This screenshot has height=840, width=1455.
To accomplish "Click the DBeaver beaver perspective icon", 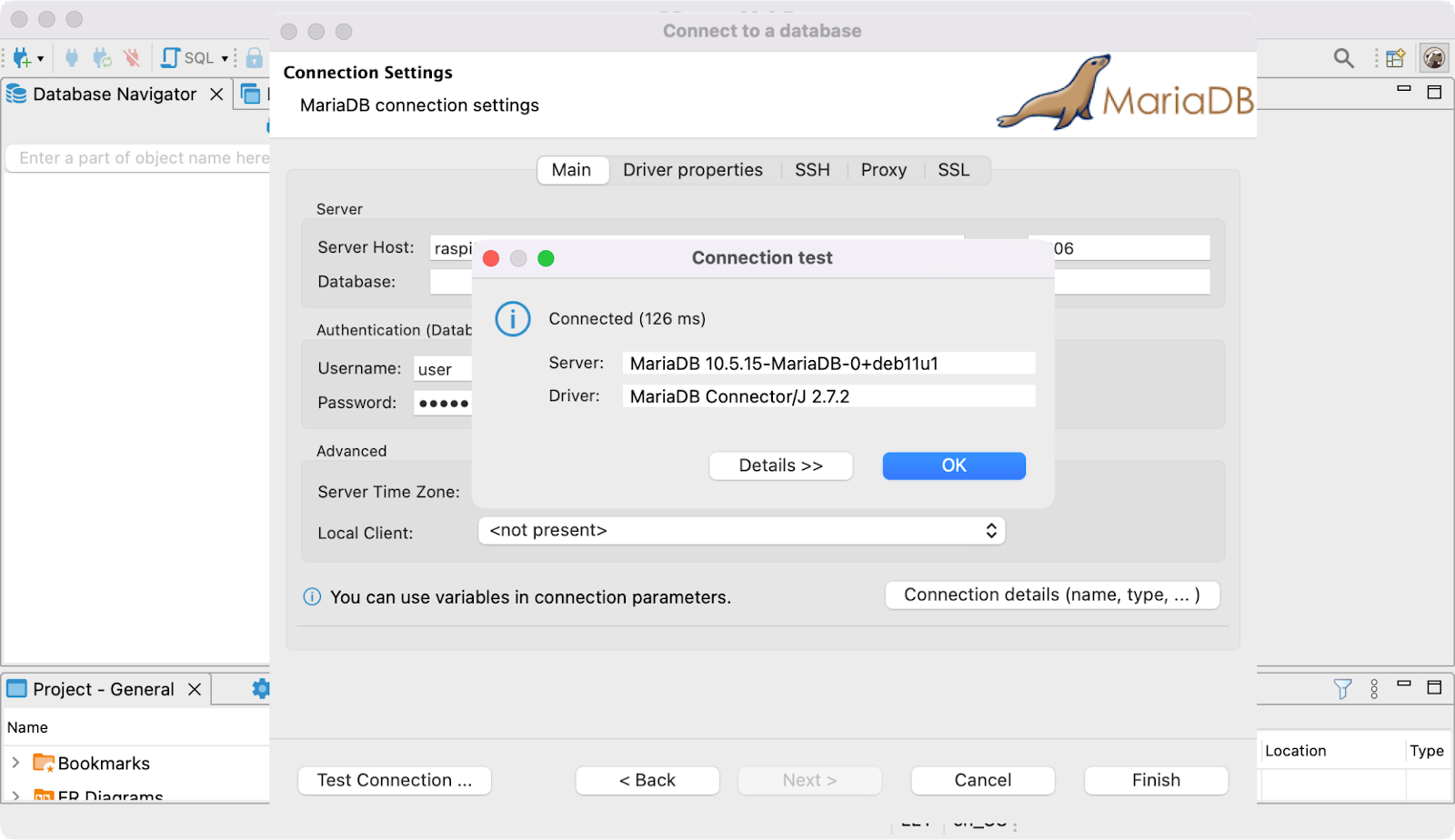I will click(1434, 58).
